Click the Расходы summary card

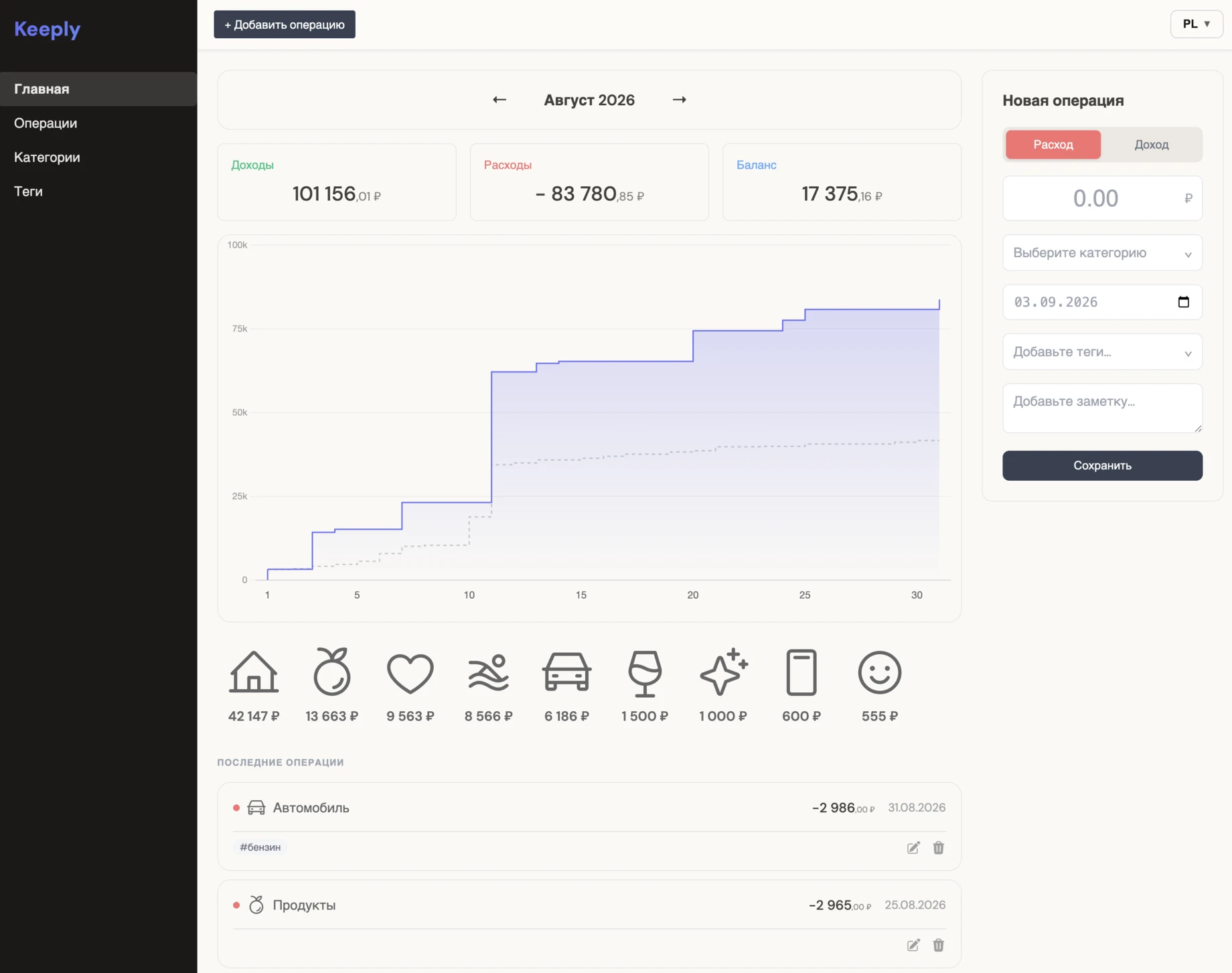pos(589,182)
